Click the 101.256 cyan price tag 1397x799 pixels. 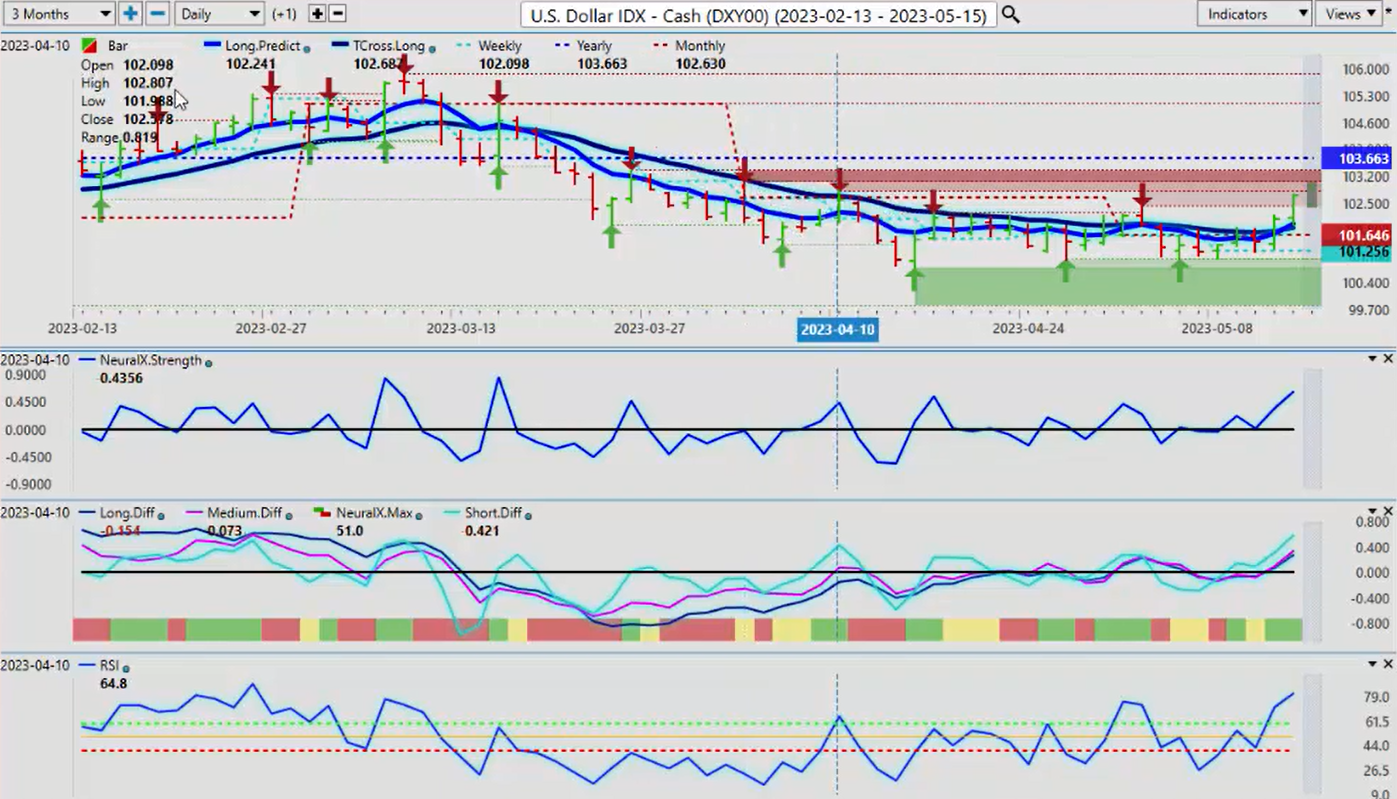click(1355, 252)
